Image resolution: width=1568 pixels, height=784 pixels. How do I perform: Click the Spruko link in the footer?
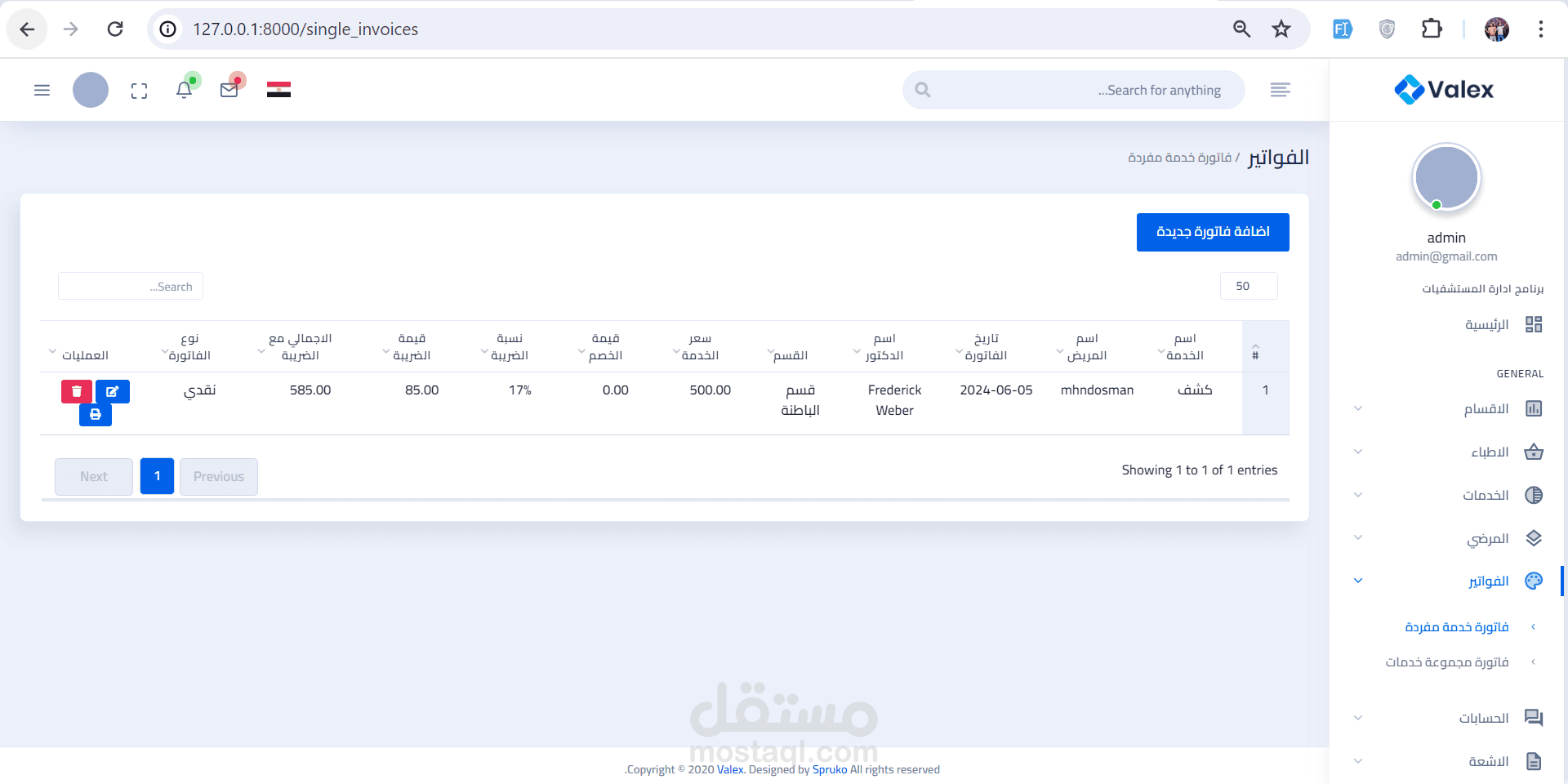(829, 769)
